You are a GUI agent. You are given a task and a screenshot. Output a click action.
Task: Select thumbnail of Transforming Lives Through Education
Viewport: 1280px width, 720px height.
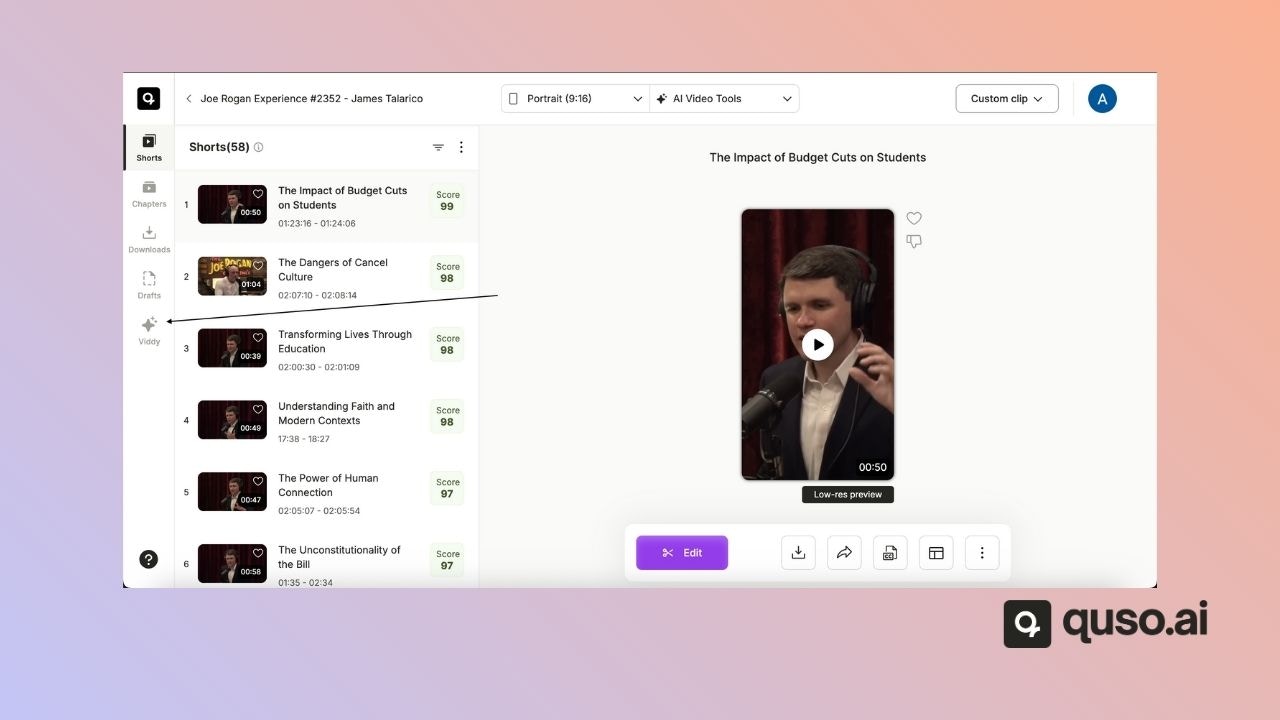pyautogui.click(x=232, y=348)
